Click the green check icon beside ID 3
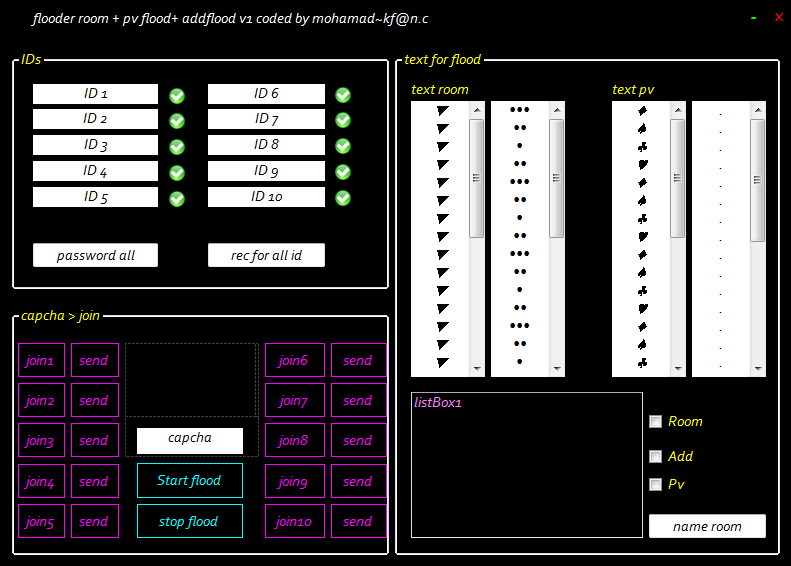The height and width of the screenshot is (566, 791). (x=177, y=147)
